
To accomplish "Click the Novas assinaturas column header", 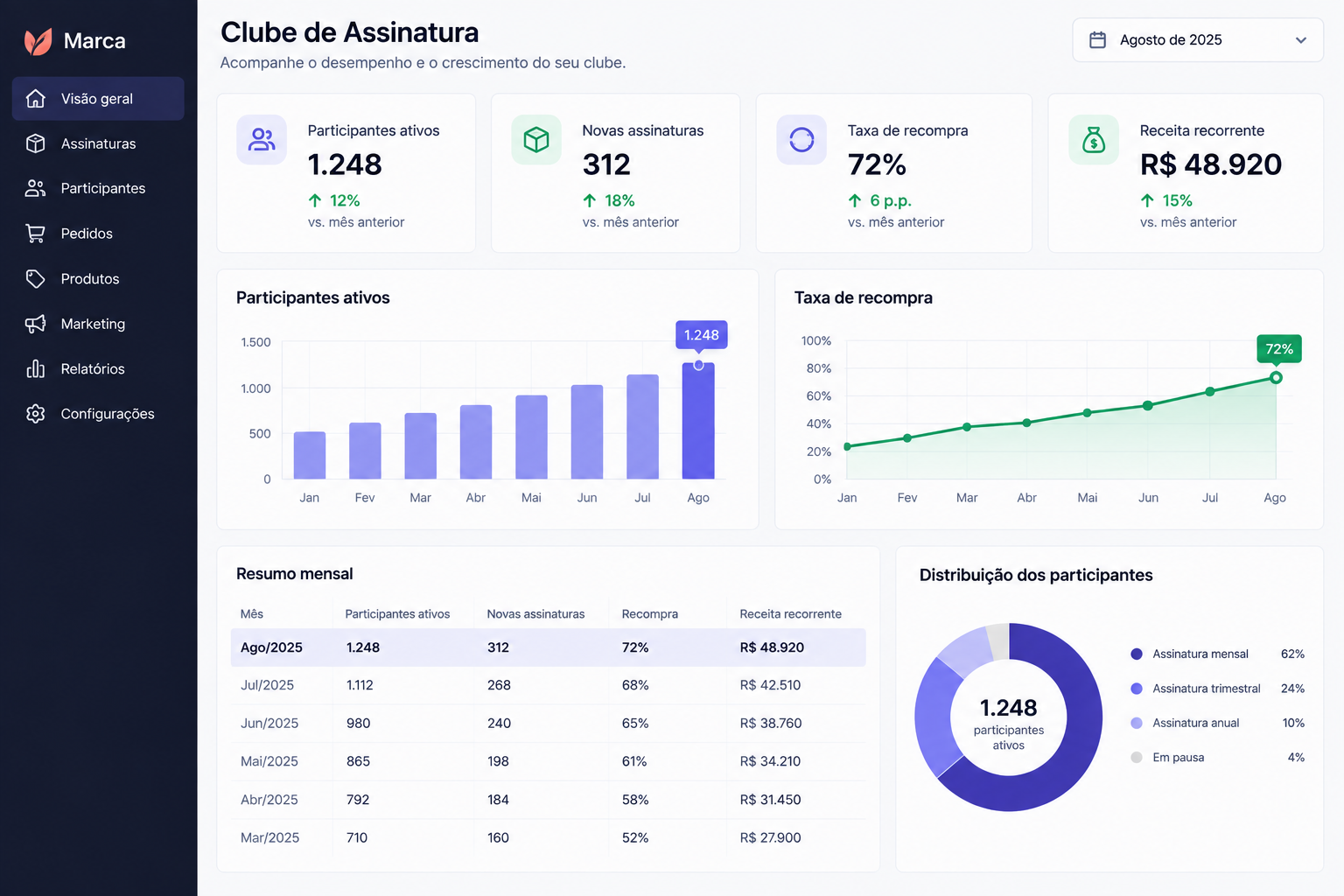I will pyautogui.click(x=535, y=614).
